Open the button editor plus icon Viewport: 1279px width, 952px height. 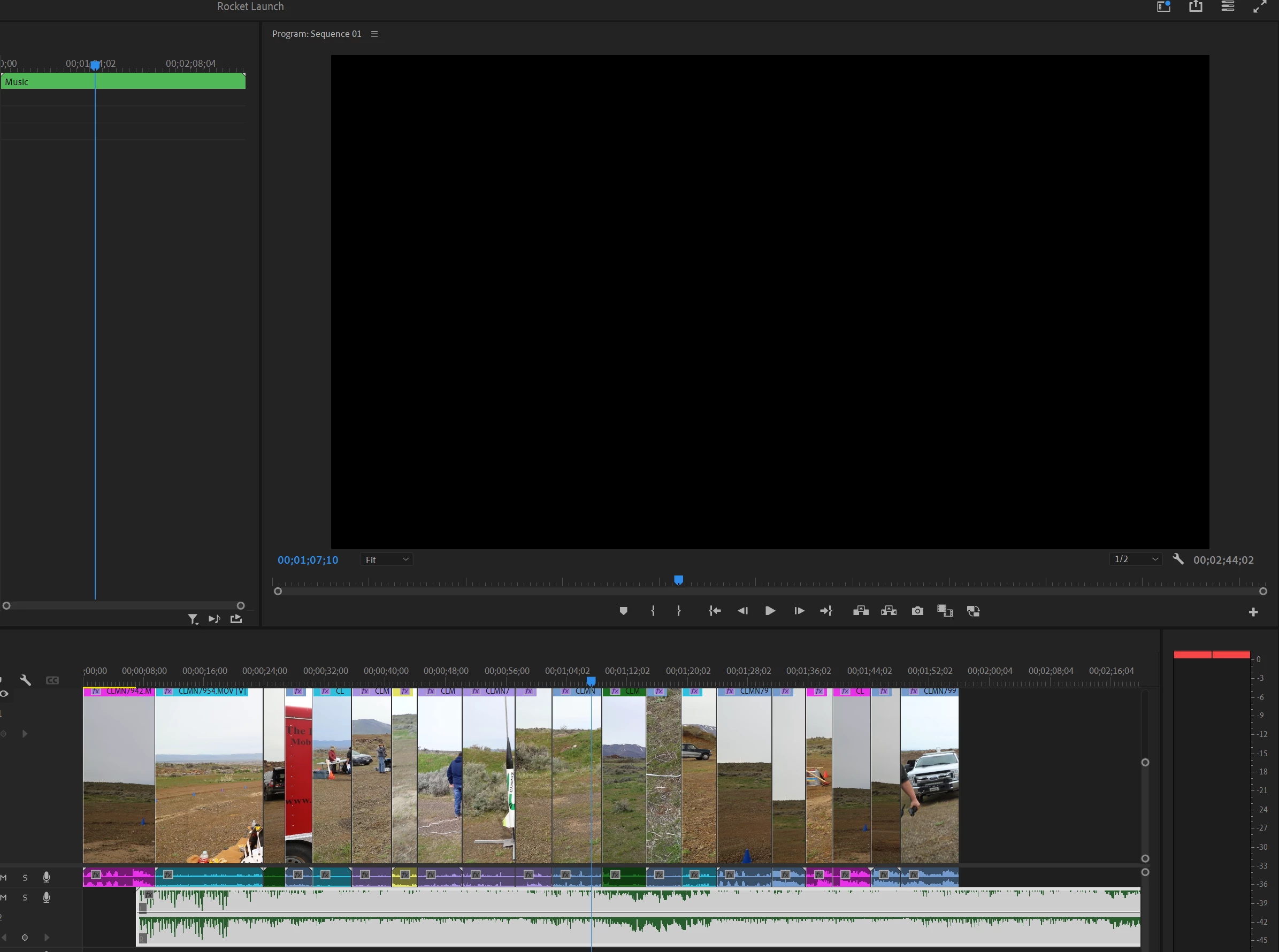coord(1253,612)
